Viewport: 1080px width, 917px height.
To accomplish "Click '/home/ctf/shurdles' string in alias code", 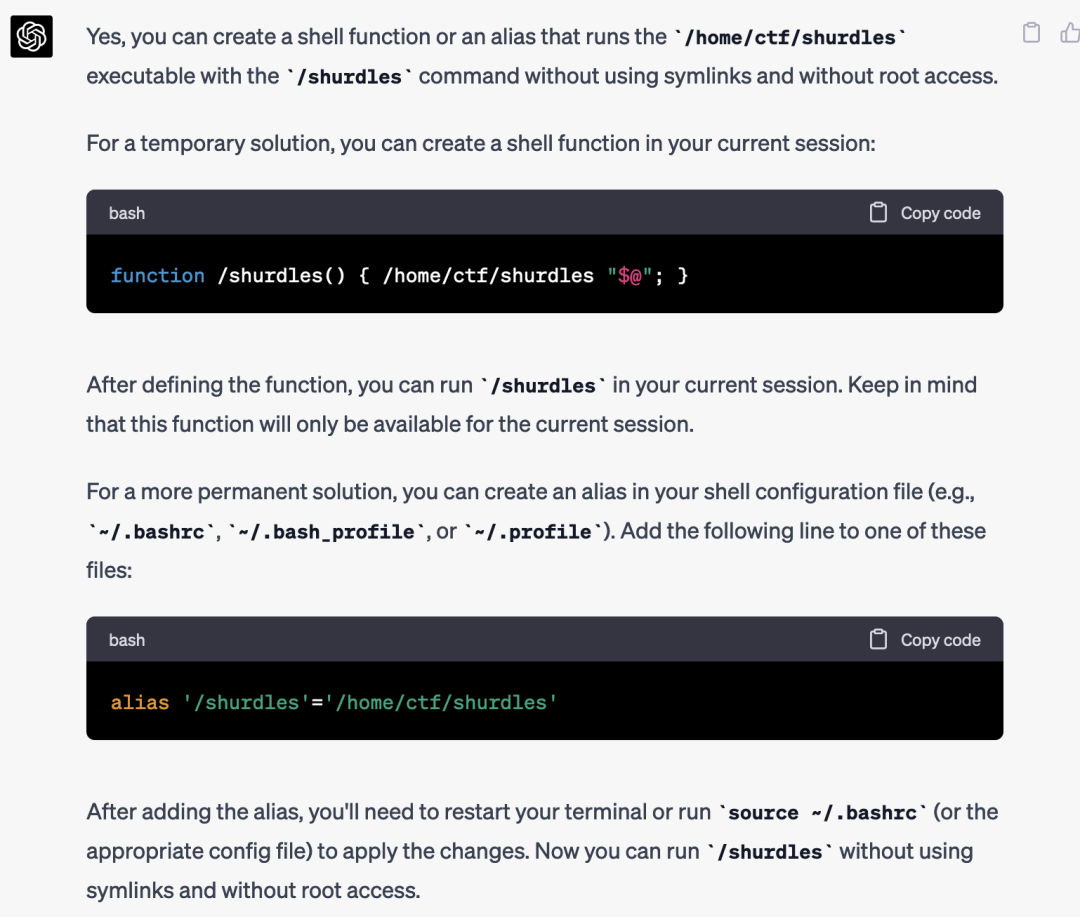I will 441,702.
